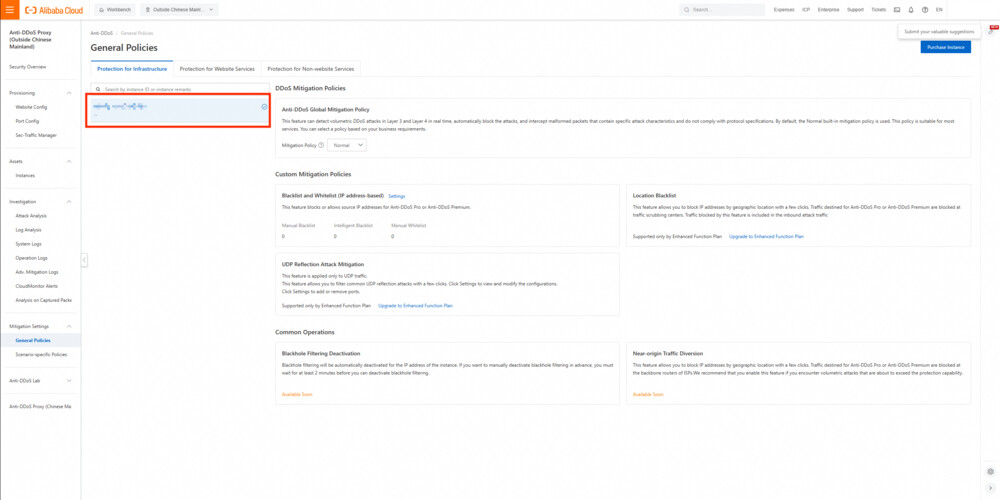Image resolution: width=1000 pixels, height=500 pixels.
Task: Switch to Protection for Non-website Services tab
Action: click(311, 69)
